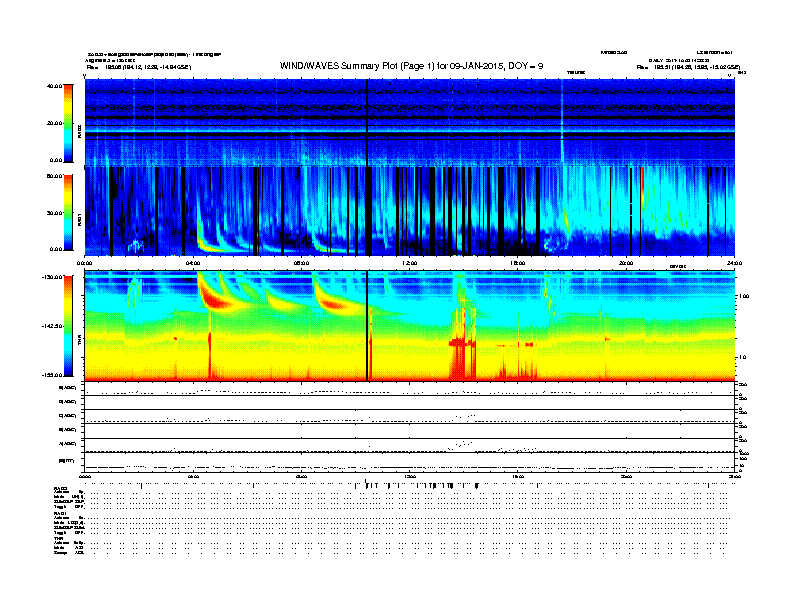Click the rotated RAD2 axis label
This screenshot has width=792, height=612.
tap(79, 132)
